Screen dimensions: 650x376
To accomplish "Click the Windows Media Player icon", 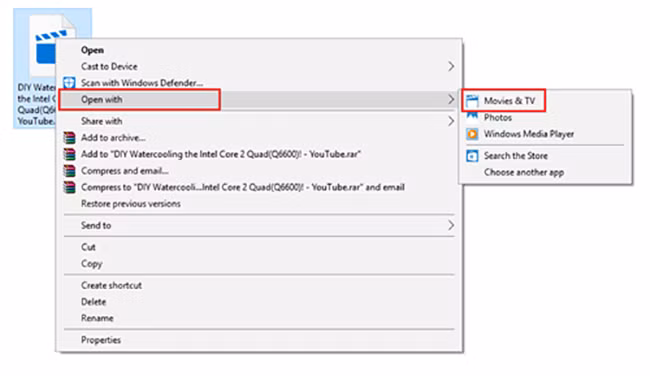I will click(472, 134).
